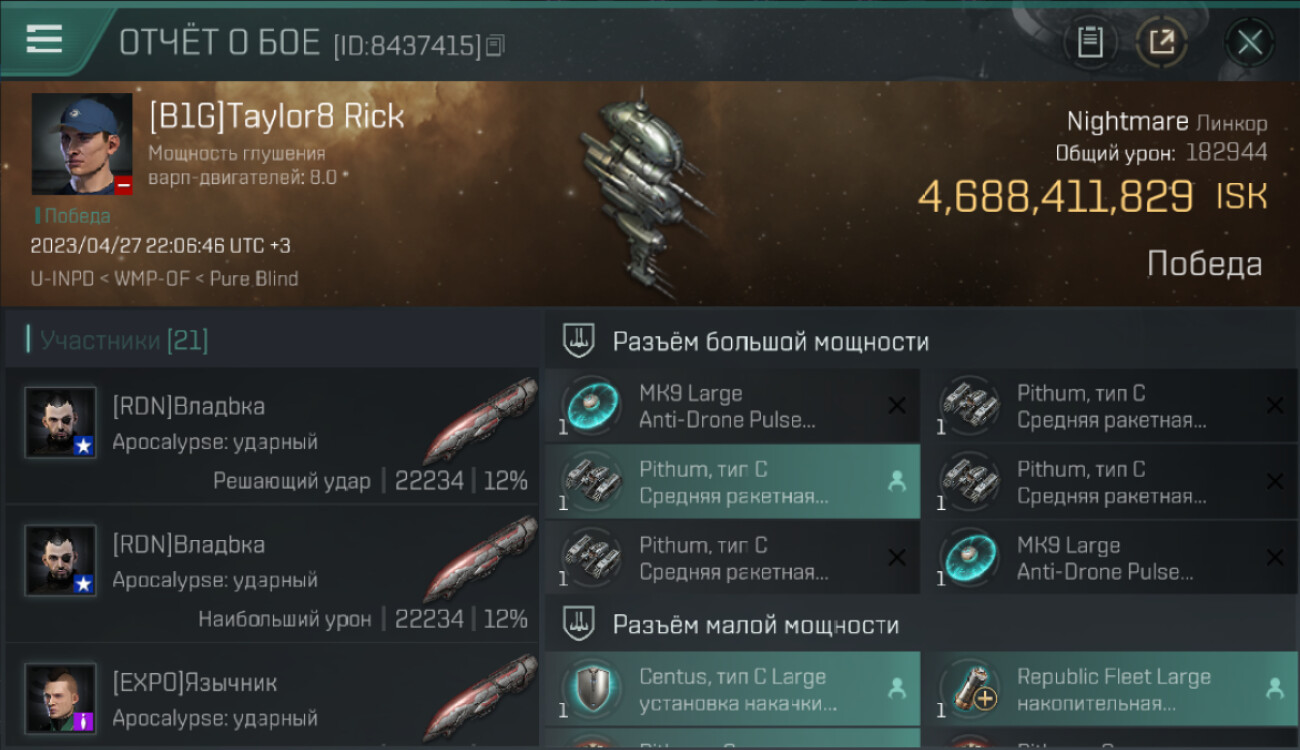This screenshot has height=750, width=1300.
Task: Close the battle report window
Action: (x=1250, y=42)
